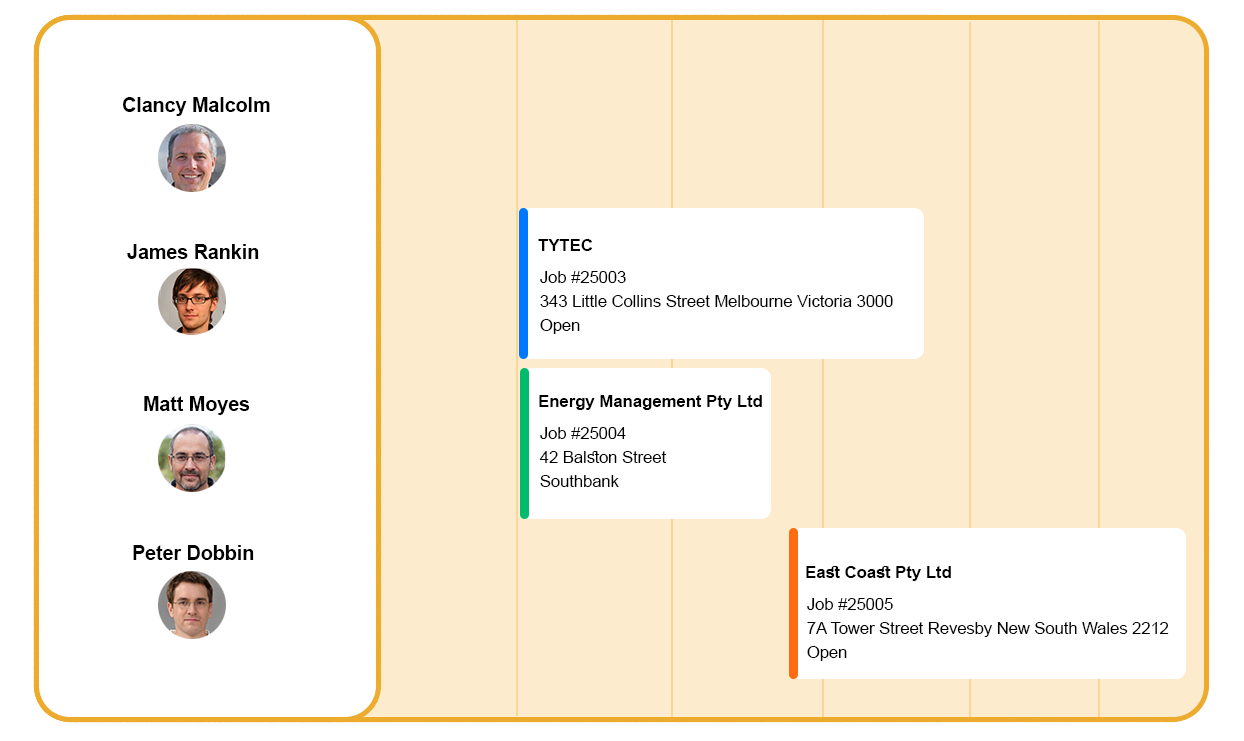This screenshot has height=741, width=1244.
Task: Click Matt Moyes' profile photo
Action: click(x=192, y=458)
